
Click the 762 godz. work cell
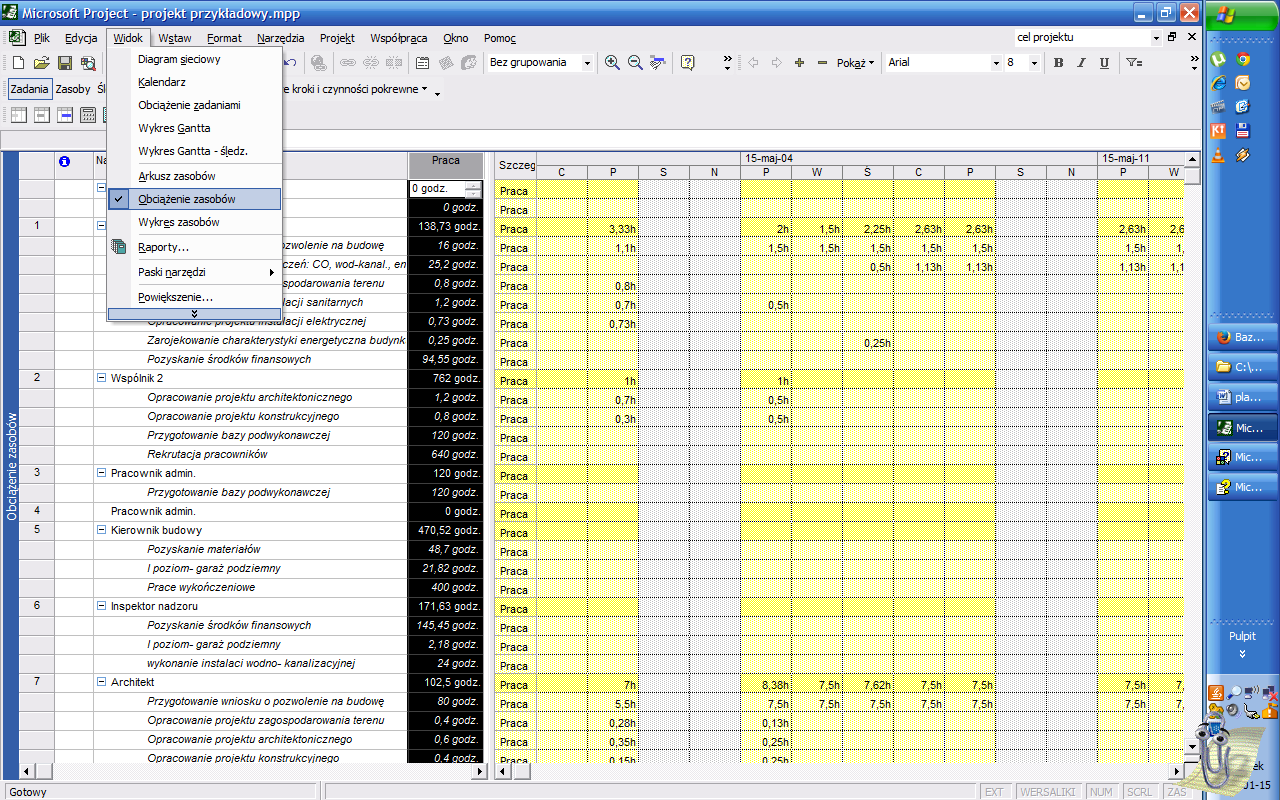(x=446, y=378)
